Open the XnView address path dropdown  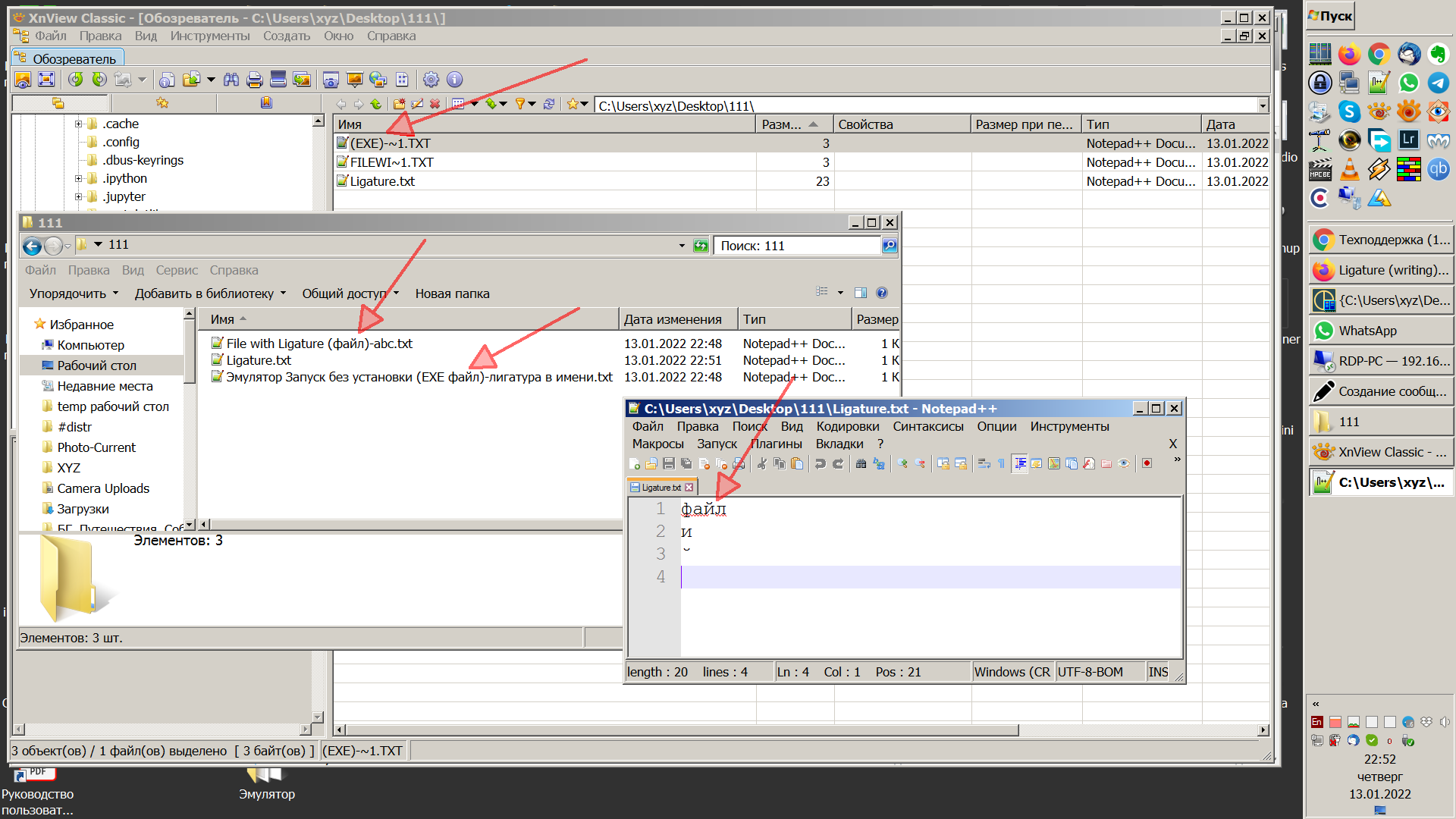pos(1263,105)
